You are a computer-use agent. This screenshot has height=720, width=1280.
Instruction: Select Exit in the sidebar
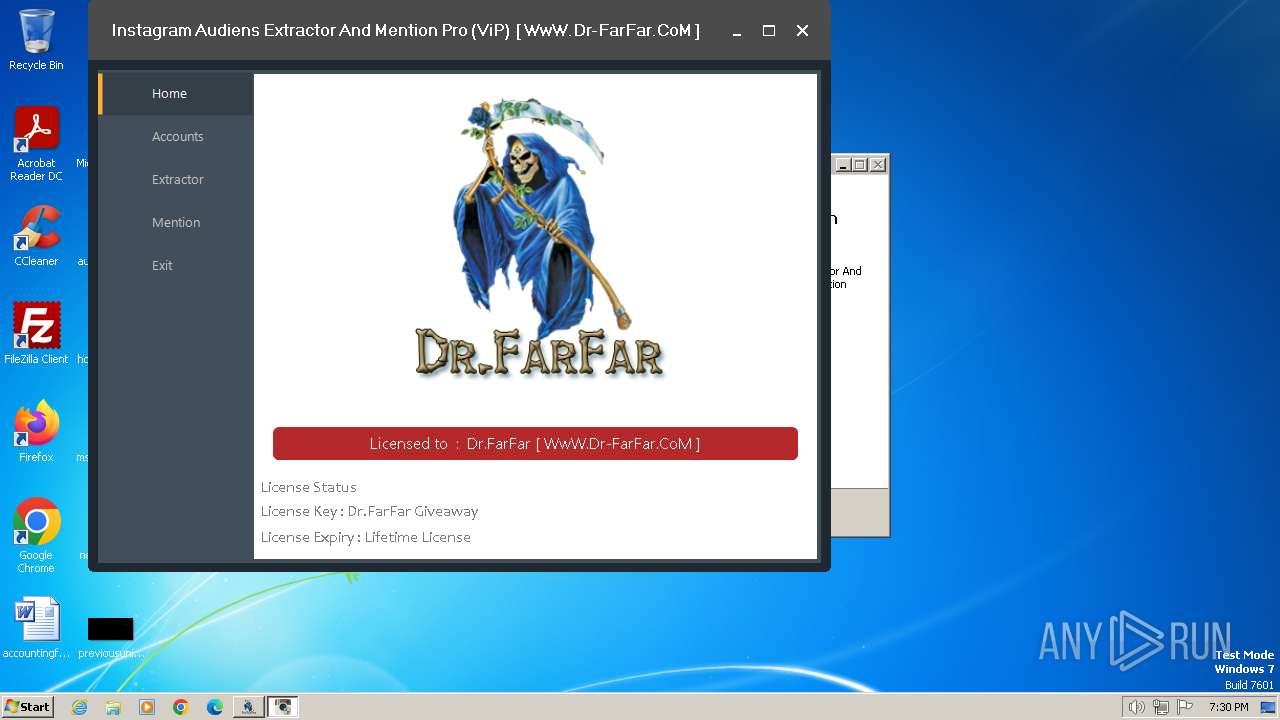[x=176, y=265]
